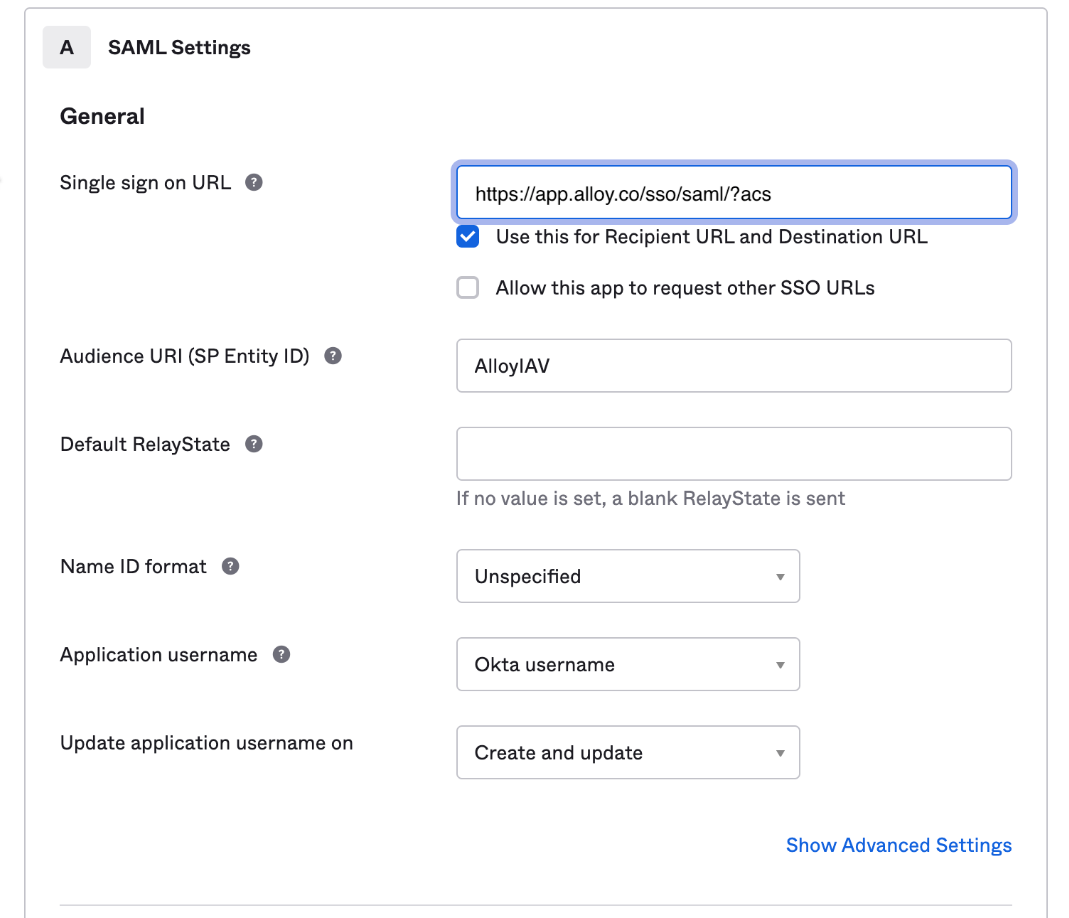The image size is (1069, 918).
Task: Open help tooltip for Default RelayState
Action: [x=254, y=444]
